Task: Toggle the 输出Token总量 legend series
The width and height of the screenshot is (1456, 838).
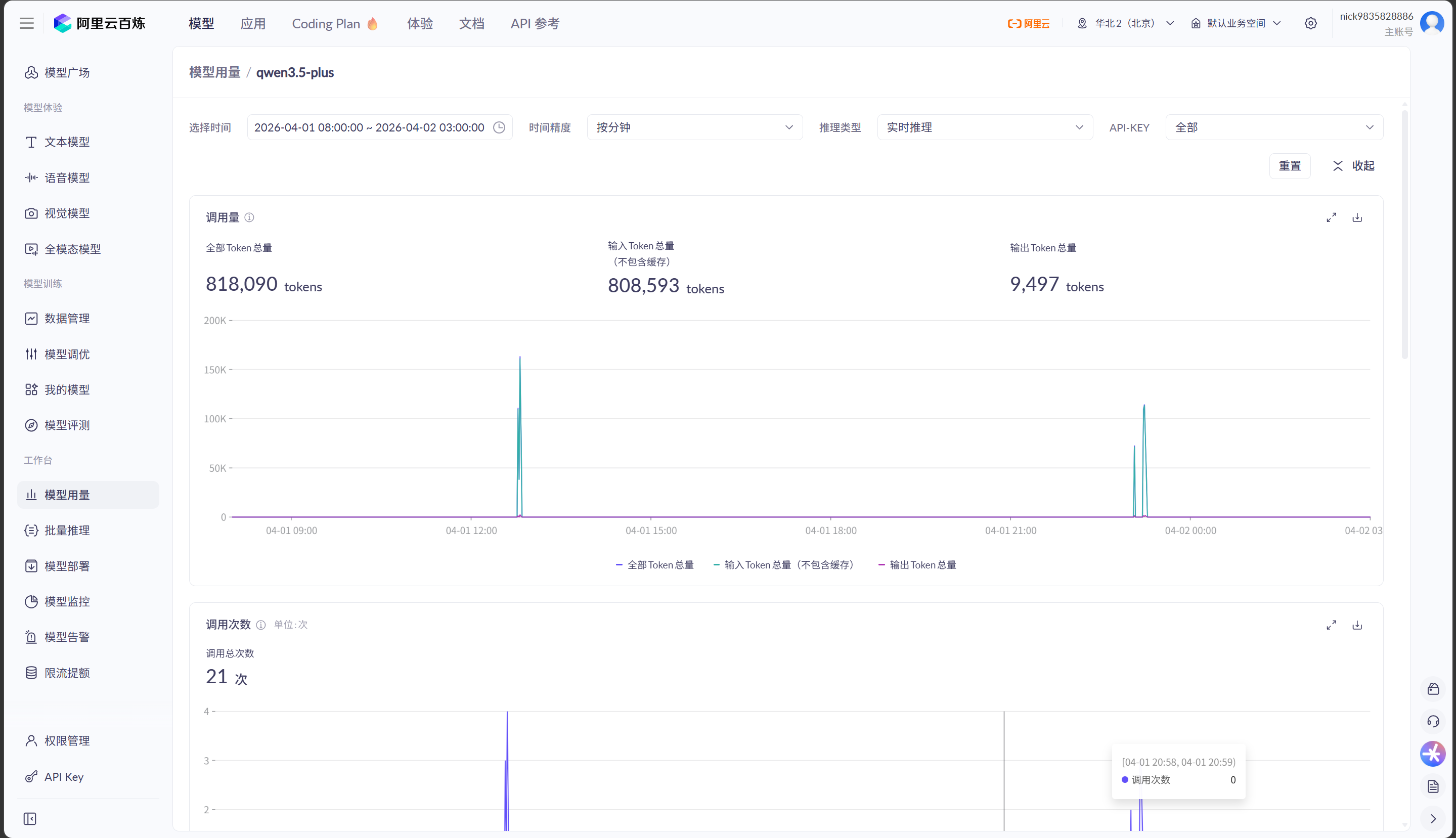Action: (x=917, y=565)
